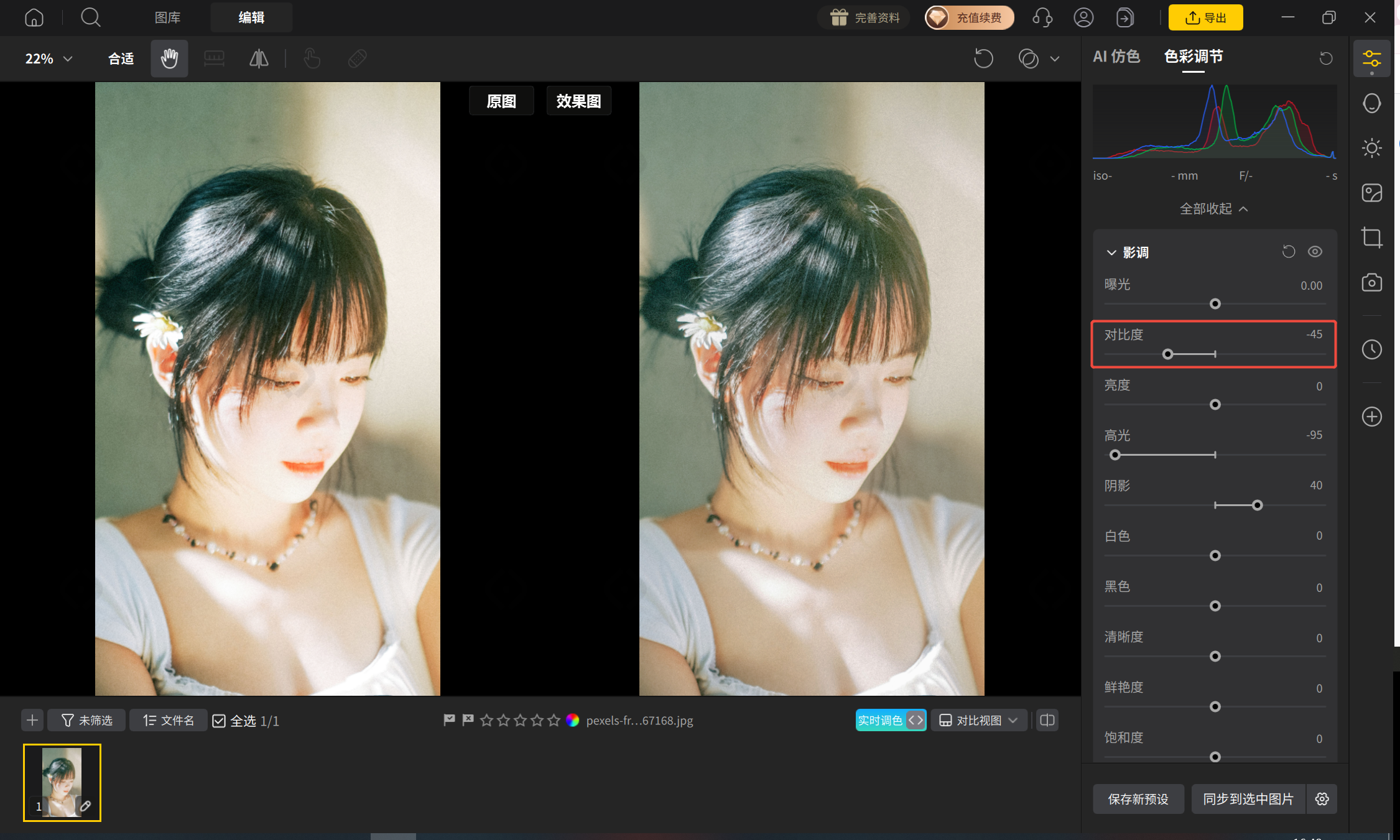Screen dimensions: 1400x840
Task: Toggle the split compare panel icon
Action: pos(1047,720)
